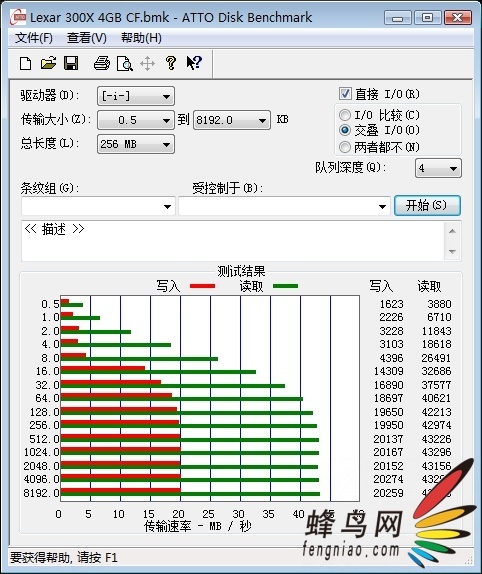Click the green 读取 legend color bar
Viewport: 482px width, 574px height.
(x=285, y=286)
